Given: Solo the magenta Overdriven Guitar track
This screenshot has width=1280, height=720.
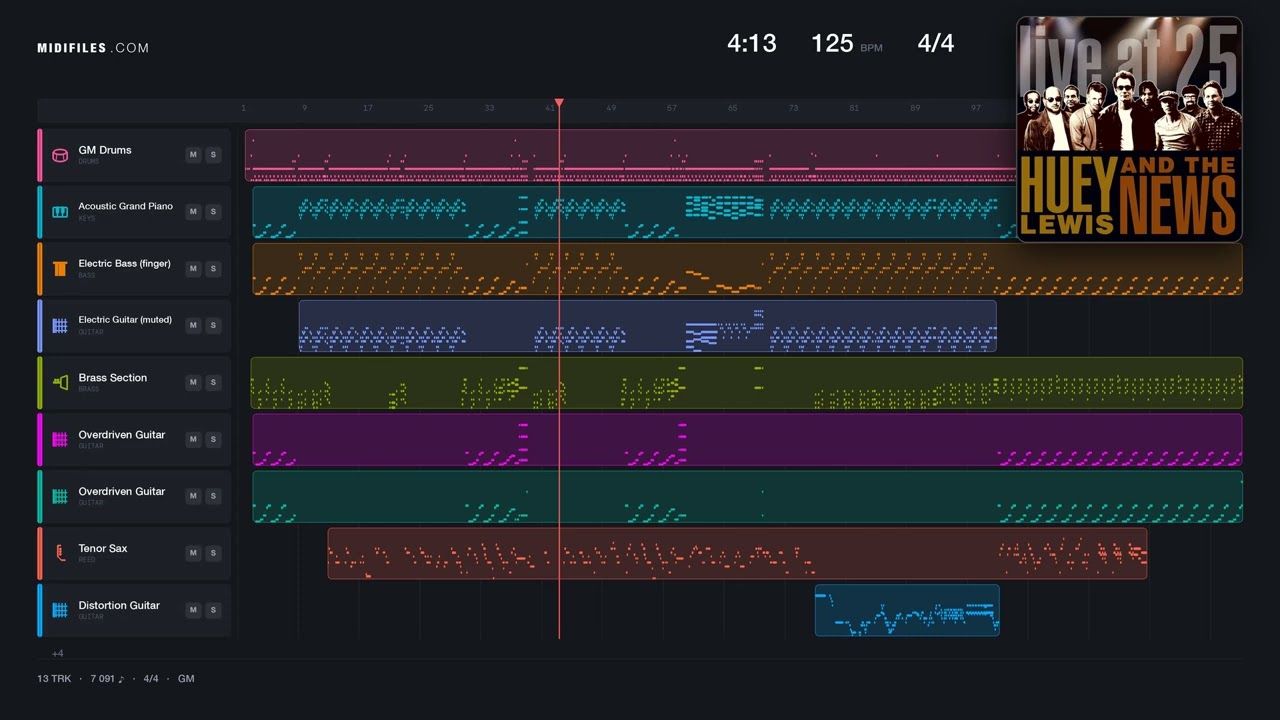Looking at the screenshot, I should (x=213, y=440).
